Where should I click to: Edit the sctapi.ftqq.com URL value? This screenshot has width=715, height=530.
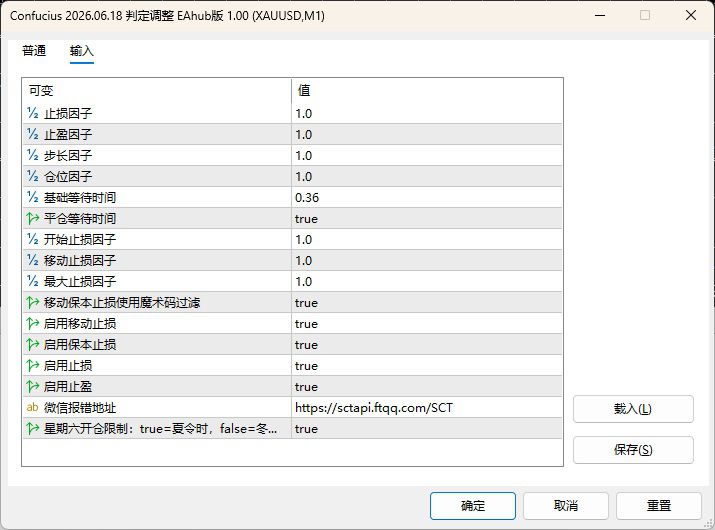(426, 407)
